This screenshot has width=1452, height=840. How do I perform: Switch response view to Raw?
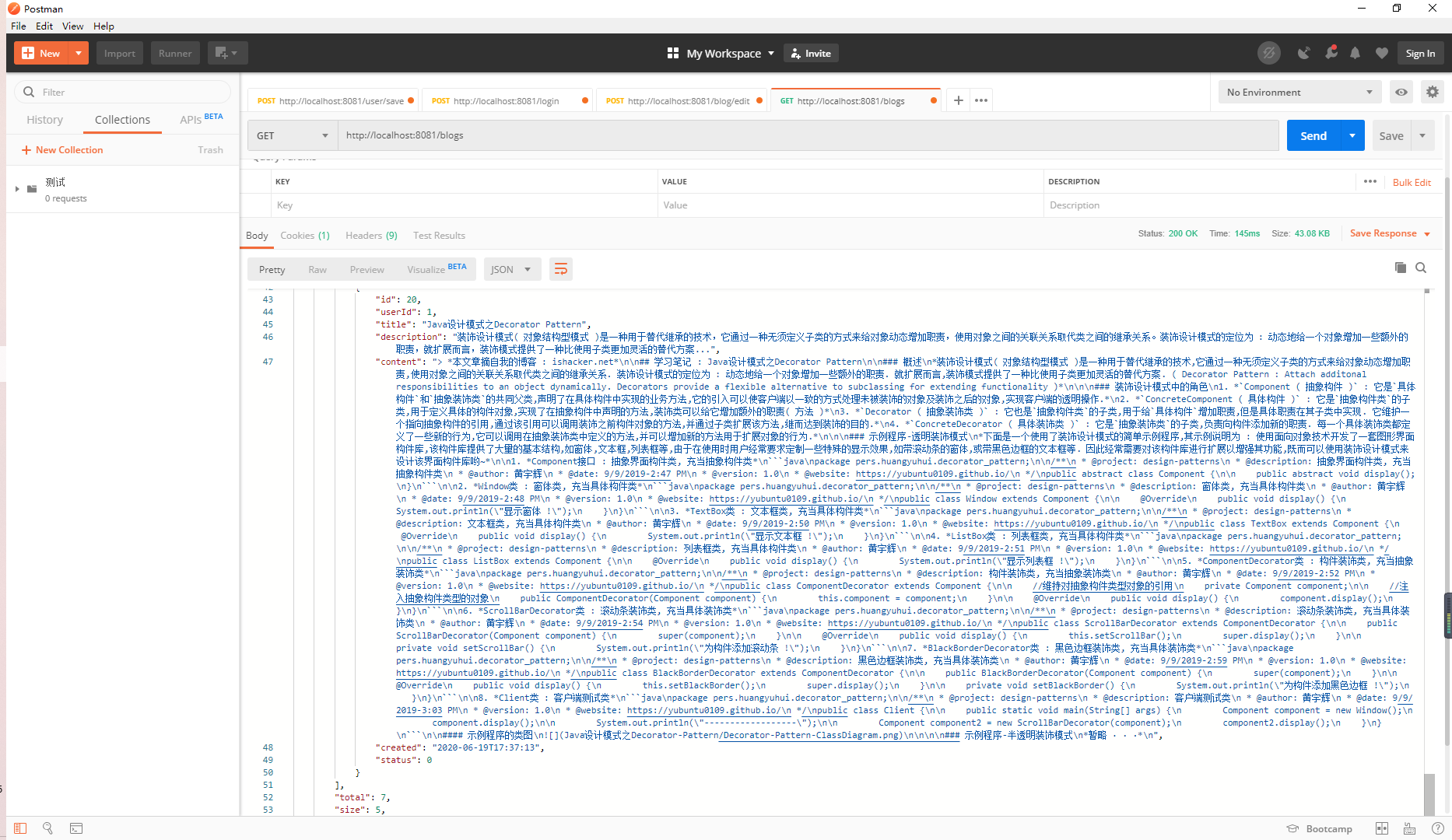click(x=317, y=269)
